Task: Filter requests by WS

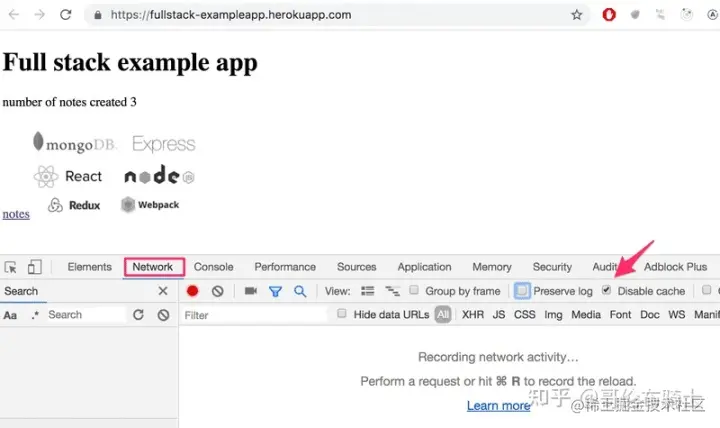Action: coord(677,315)
